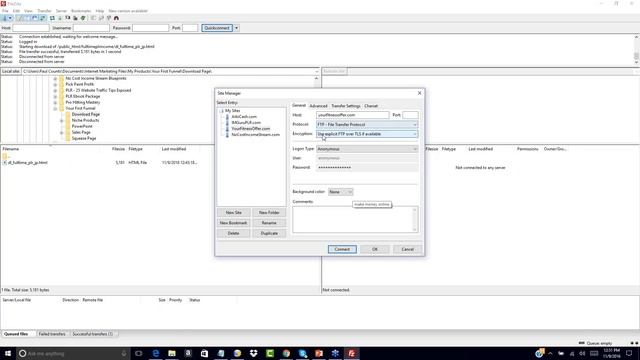Open Site Manager from the main toolbar
The width and height of the screenshot is (640, 360).
tap(5, 18)
